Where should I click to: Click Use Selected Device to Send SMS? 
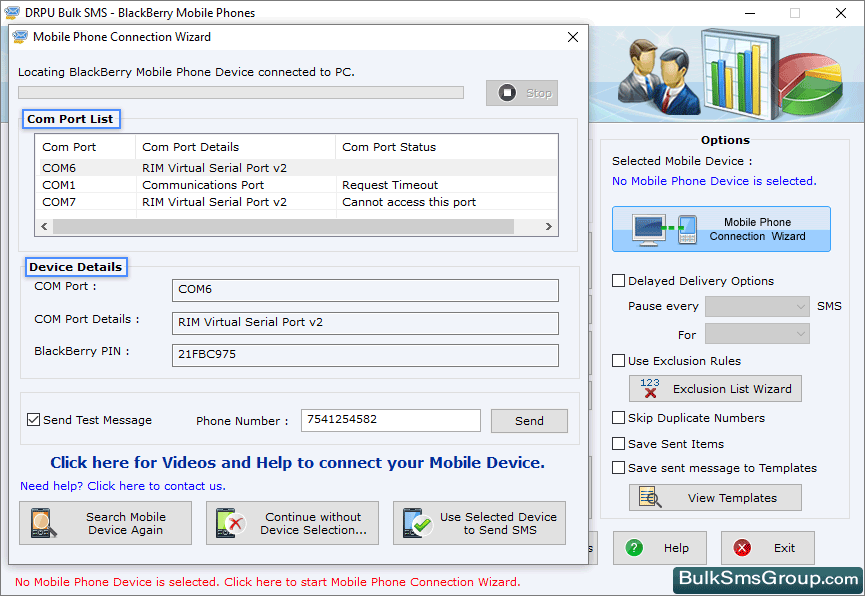point(479,523)
